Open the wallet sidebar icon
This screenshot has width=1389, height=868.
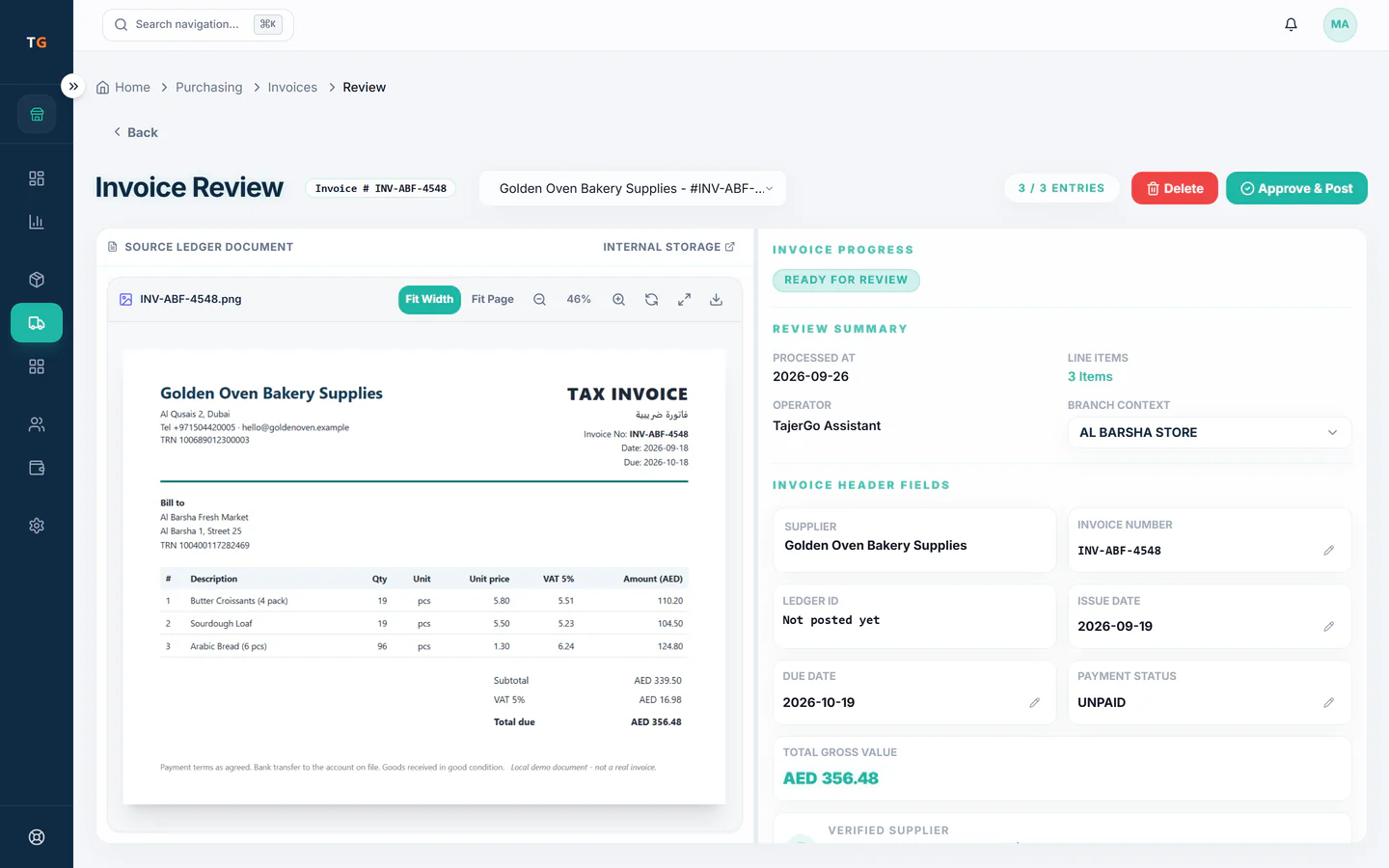pos(37,468)
